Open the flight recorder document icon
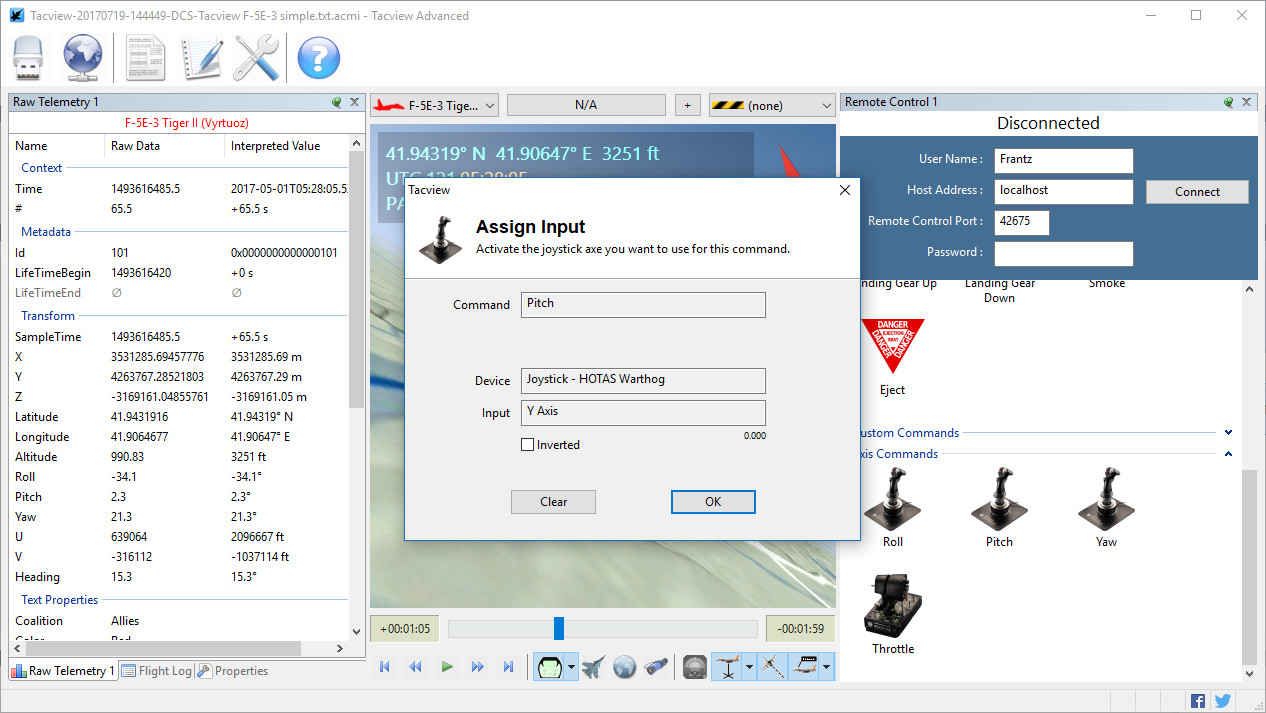 pyautogui.click(x=145, y=58)
